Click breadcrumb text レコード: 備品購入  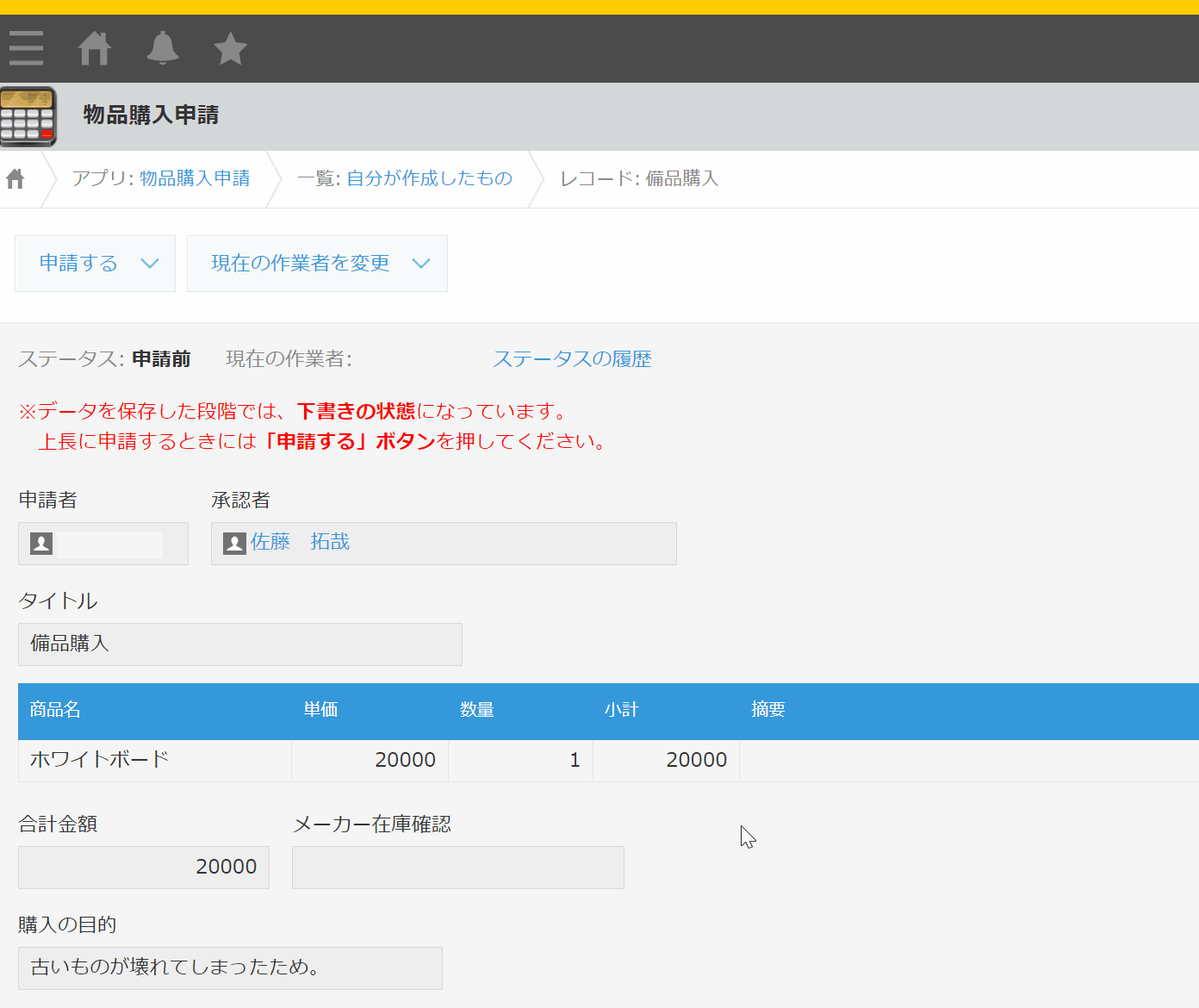[x=639, y=178]
